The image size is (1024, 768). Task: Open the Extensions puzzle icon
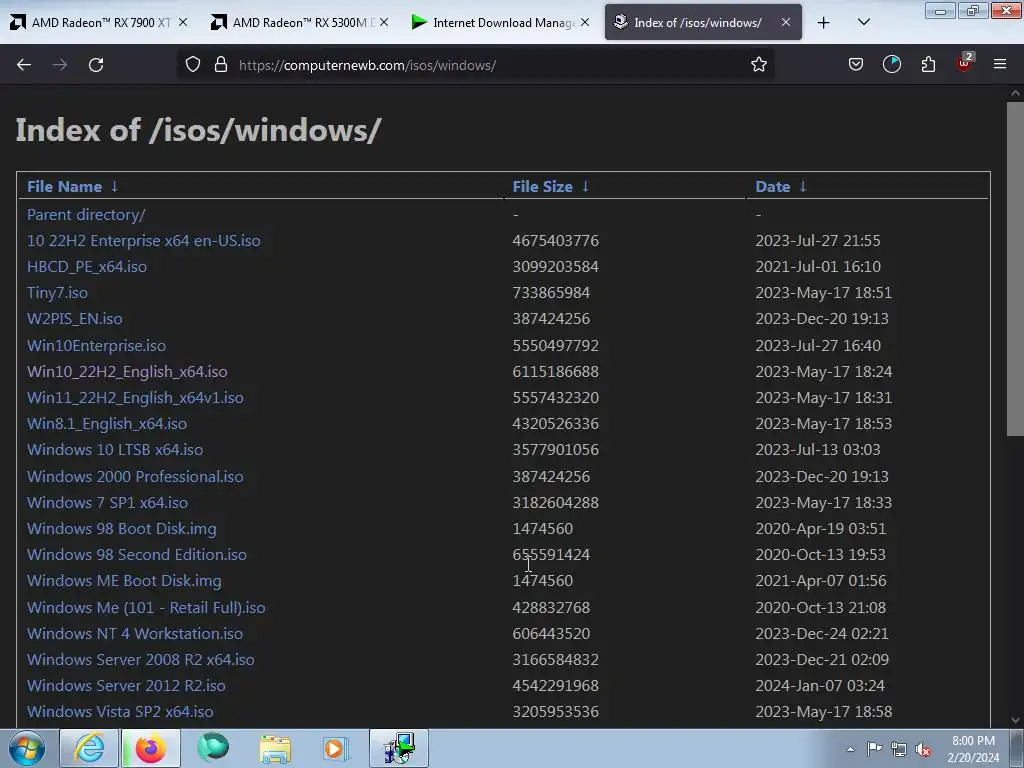(x=928, y=65)
